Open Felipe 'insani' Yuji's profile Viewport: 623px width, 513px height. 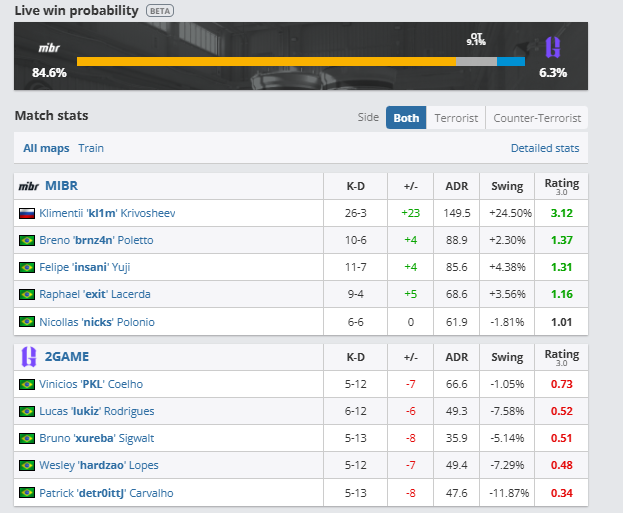click(x=85, y=267)
